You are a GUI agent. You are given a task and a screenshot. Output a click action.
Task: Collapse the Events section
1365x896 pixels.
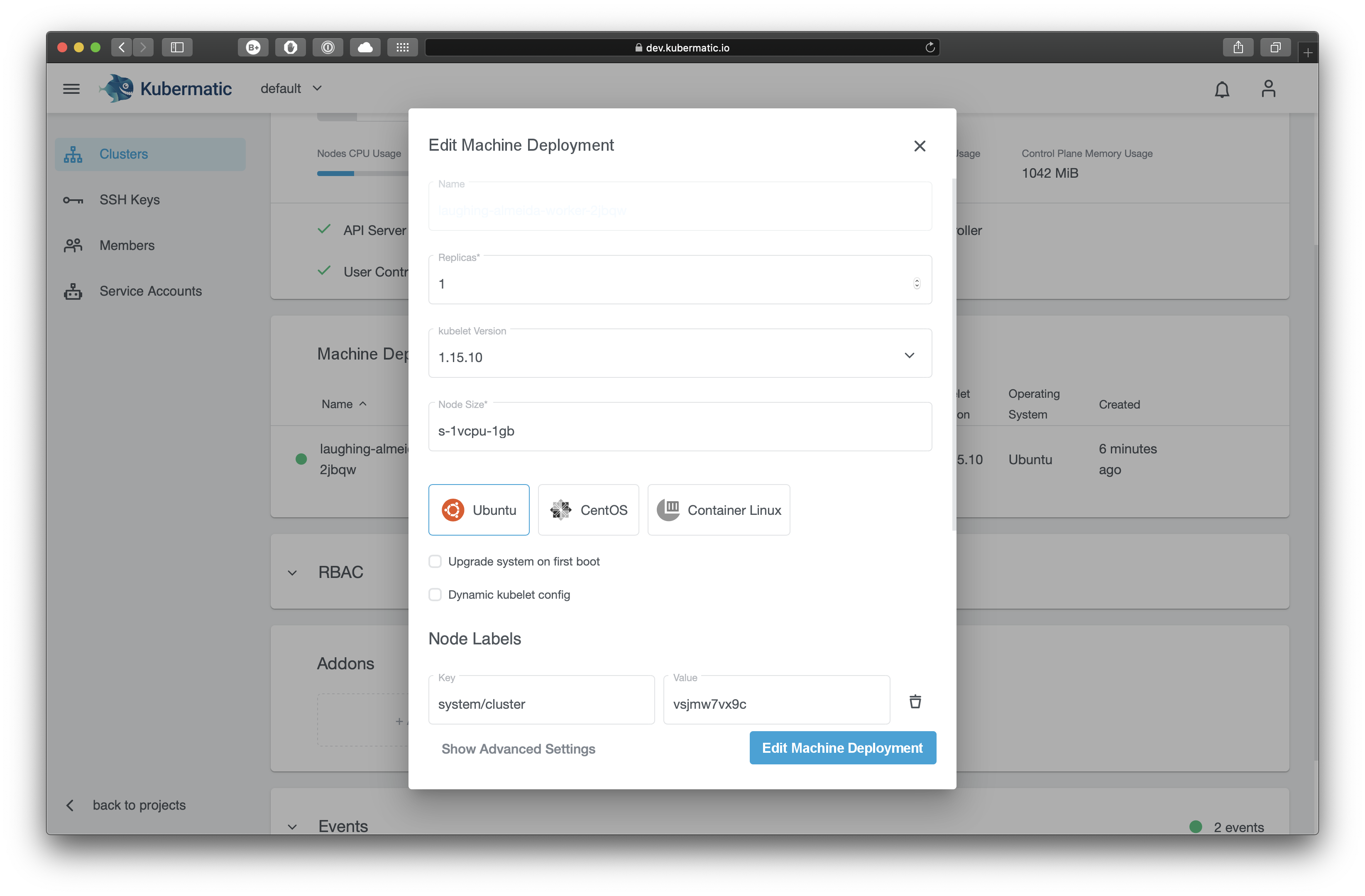click(292, 826)
